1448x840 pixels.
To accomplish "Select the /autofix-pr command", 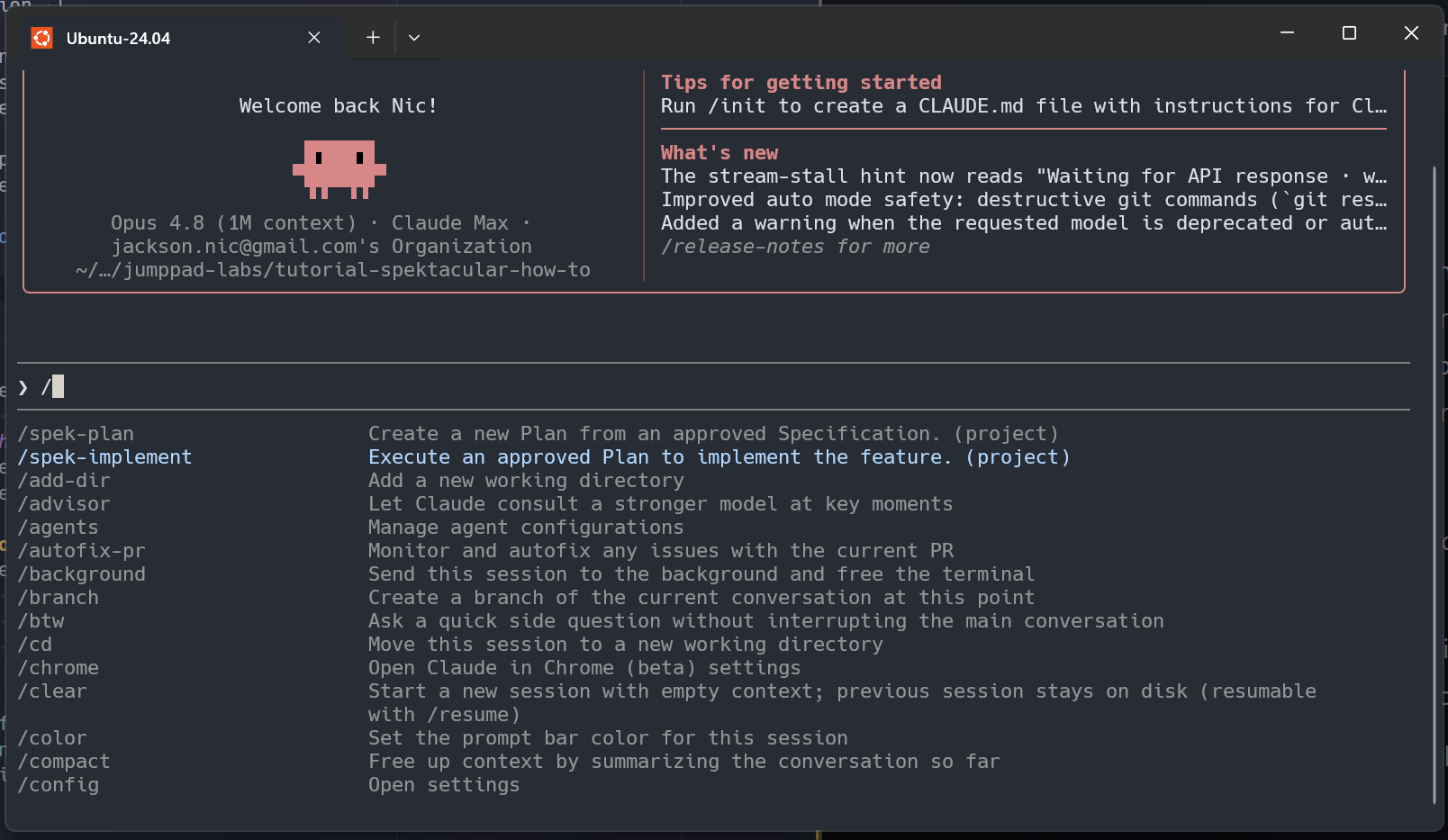I will tap(82, 551).
